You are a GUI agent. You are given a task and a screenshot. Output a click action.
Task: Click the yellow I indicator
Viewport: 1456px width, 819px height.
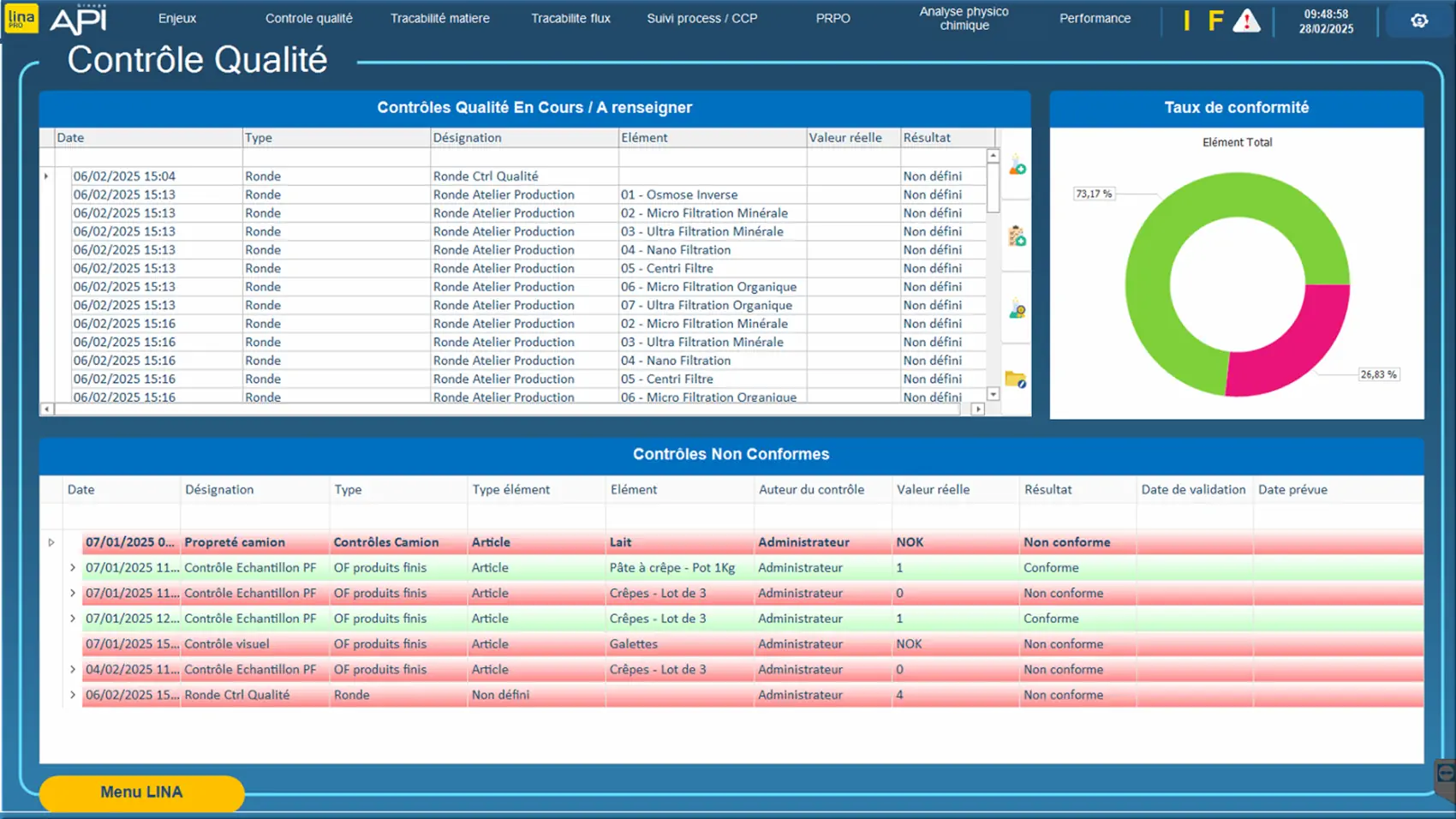tap(1186, 21)
